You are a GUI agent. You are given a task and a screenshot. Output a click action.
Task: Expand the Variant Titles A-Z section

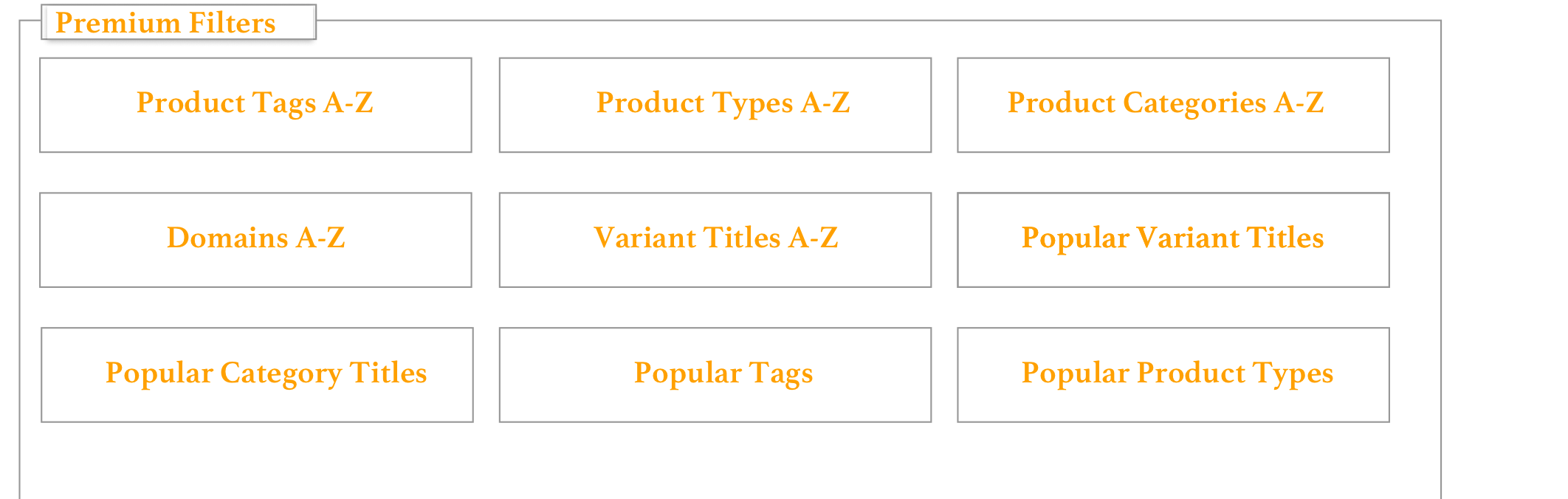(x=715, y=238)
